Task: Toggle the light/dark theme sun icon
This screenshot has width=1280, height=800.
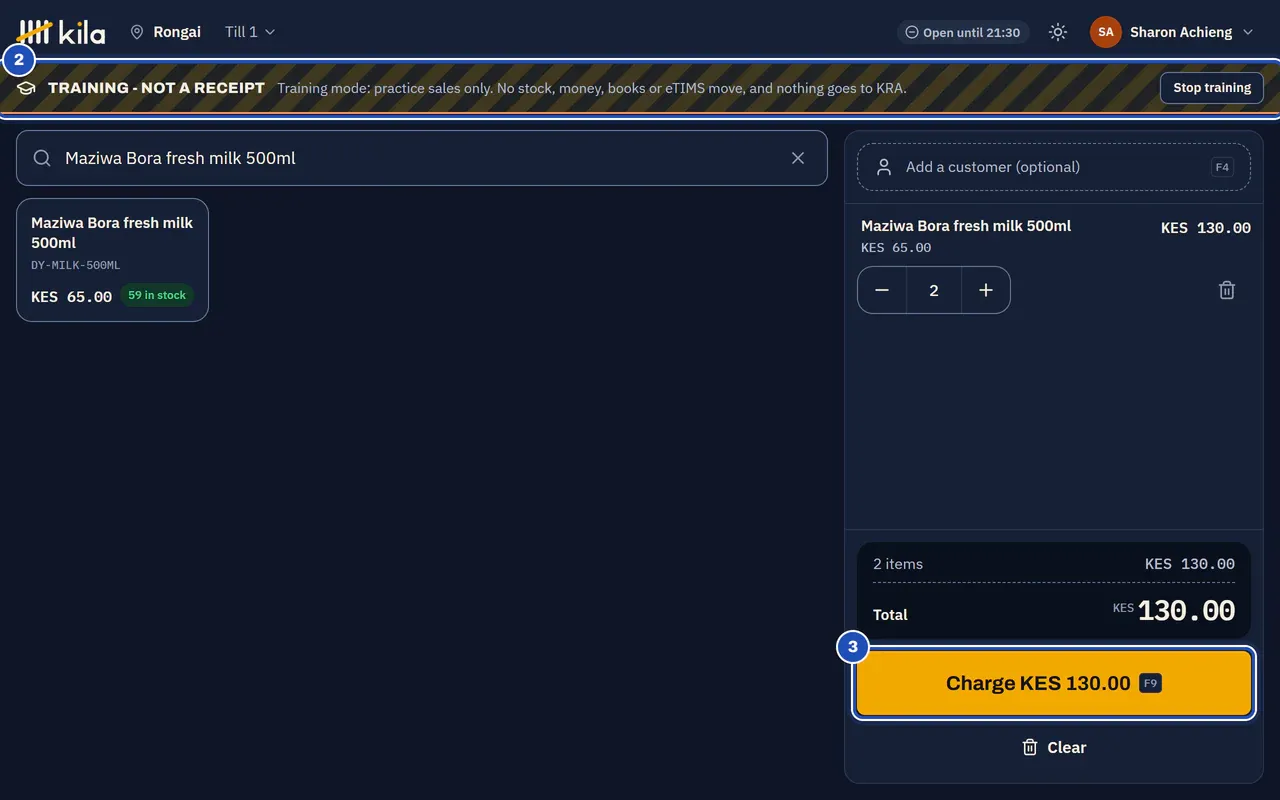Action: point(1058,32)
